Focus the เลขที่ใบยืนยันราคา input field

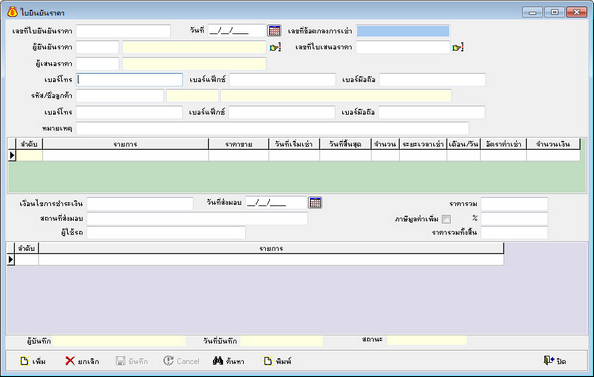[x=123, y=31]
